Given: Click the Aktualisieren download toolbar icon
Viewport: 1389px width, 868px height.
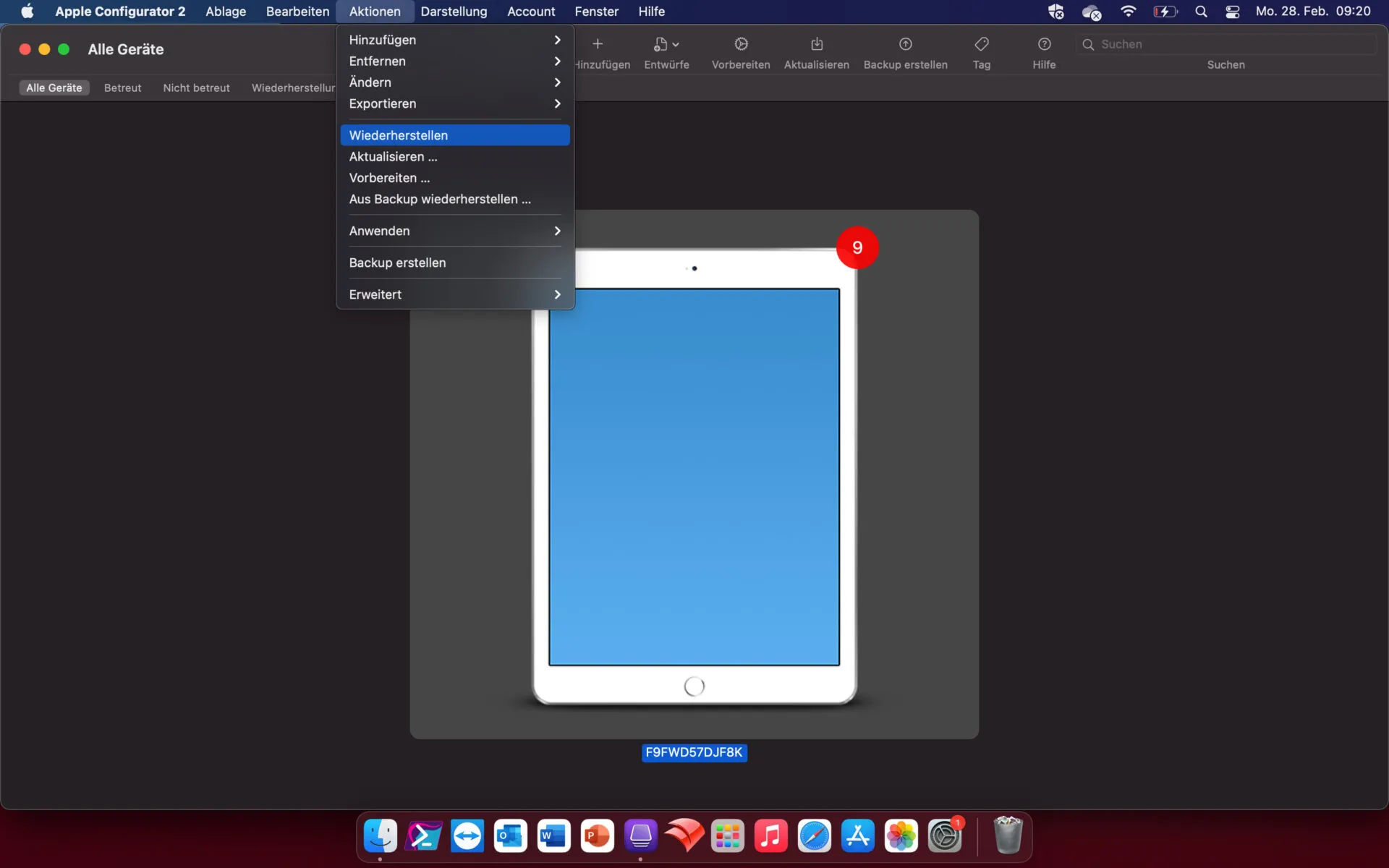Looking at the screenshot, I should [817, 44].
